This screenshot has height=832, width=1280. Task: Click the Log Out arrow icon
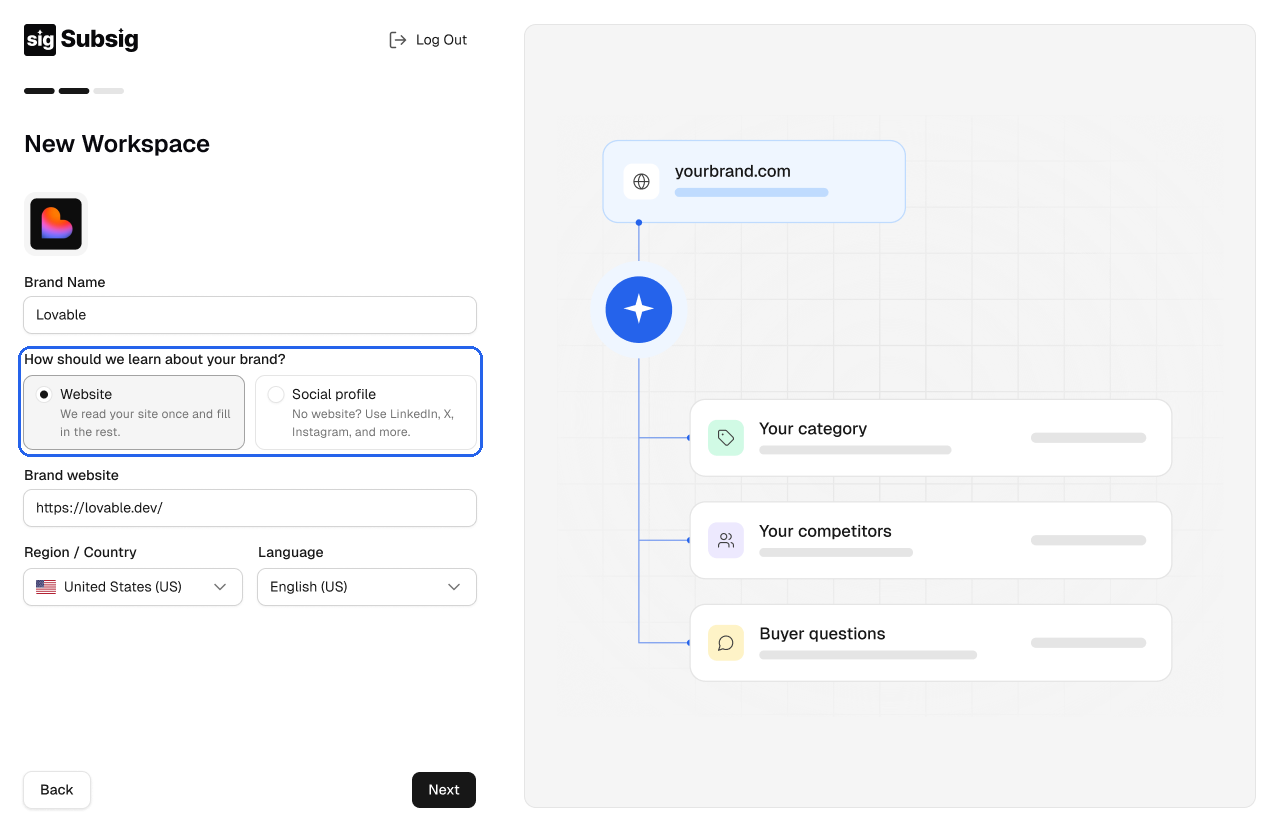pyautogui.click(x=398, y=40)
